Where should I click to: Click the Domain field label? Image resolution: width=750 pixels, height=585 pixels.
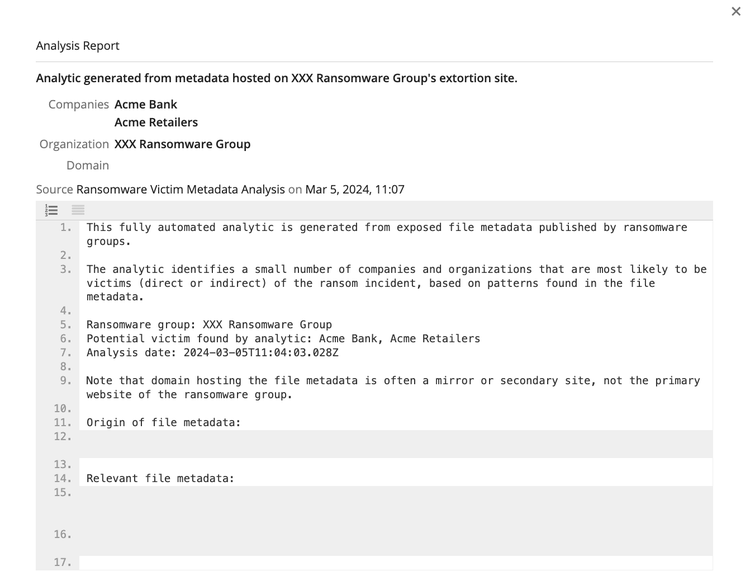coord(88,166)
